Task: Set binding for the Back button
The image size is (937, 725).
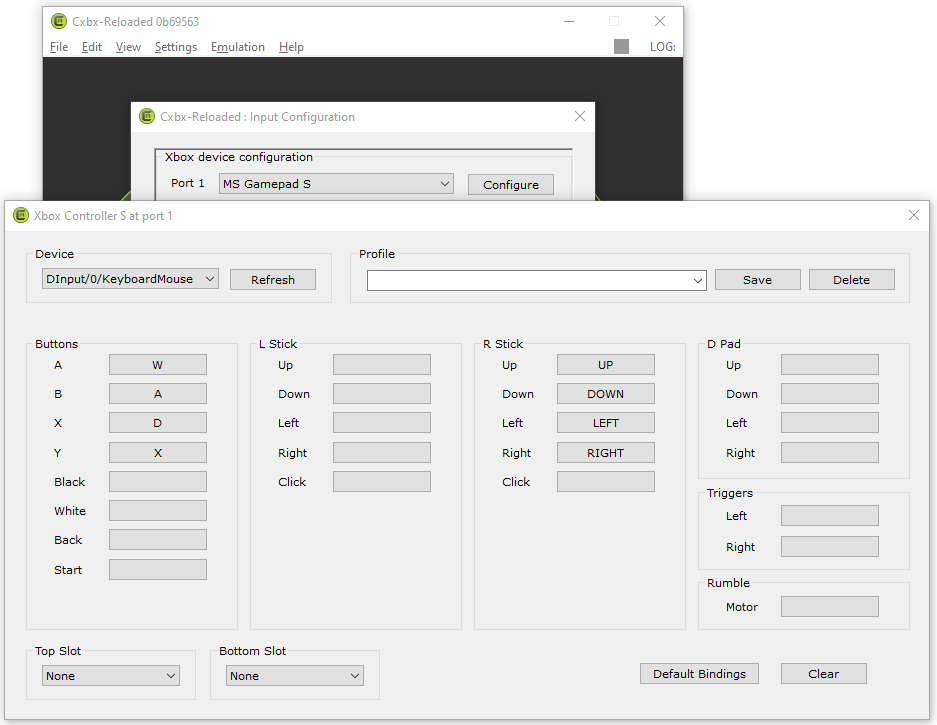Action: coord(158,540)
